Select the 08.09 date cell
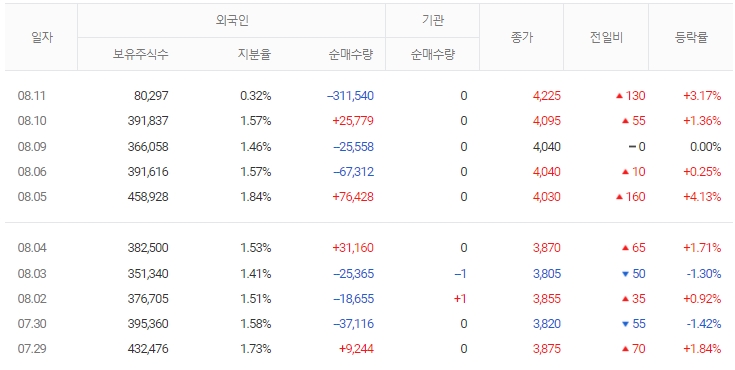The width and height of the screenshot is (735, 370). [32, 147]
